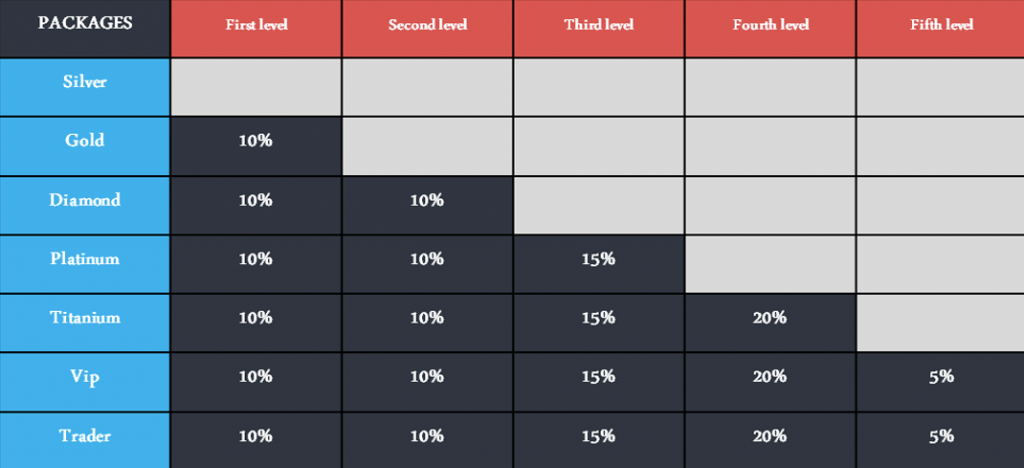Select the Gold package row label

pyautogui.click(x=85, y=146)
